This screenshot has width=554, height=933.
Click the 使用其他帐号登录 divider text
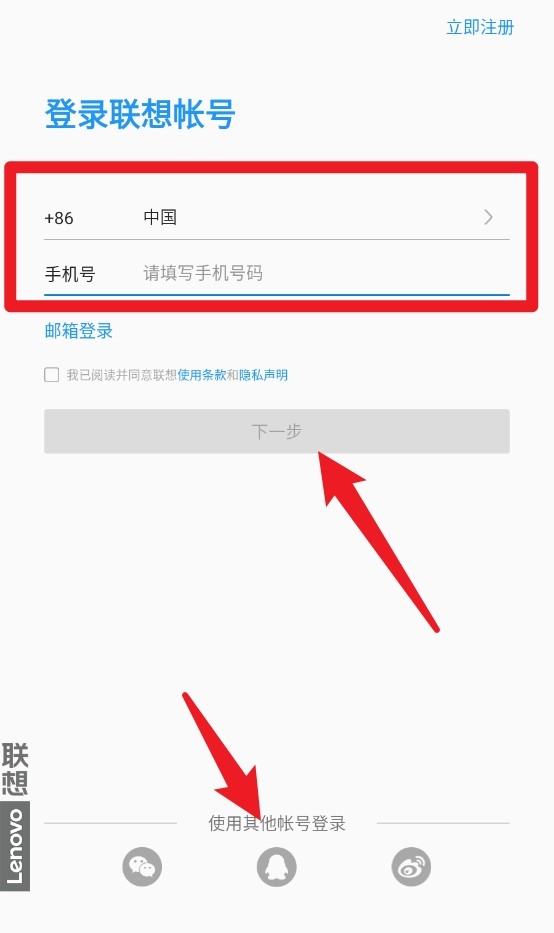click(277, 824)
